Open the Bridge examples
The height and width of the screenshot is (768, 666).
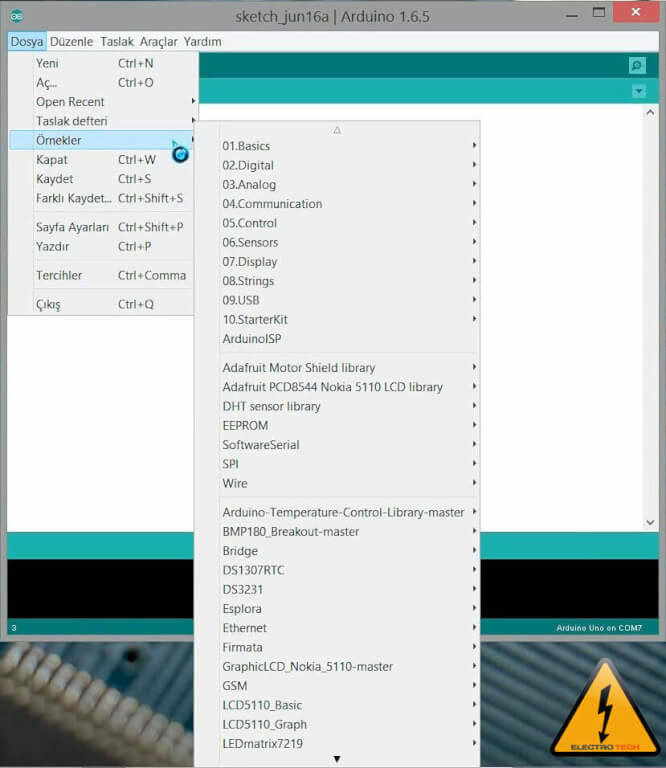point(337,551)
